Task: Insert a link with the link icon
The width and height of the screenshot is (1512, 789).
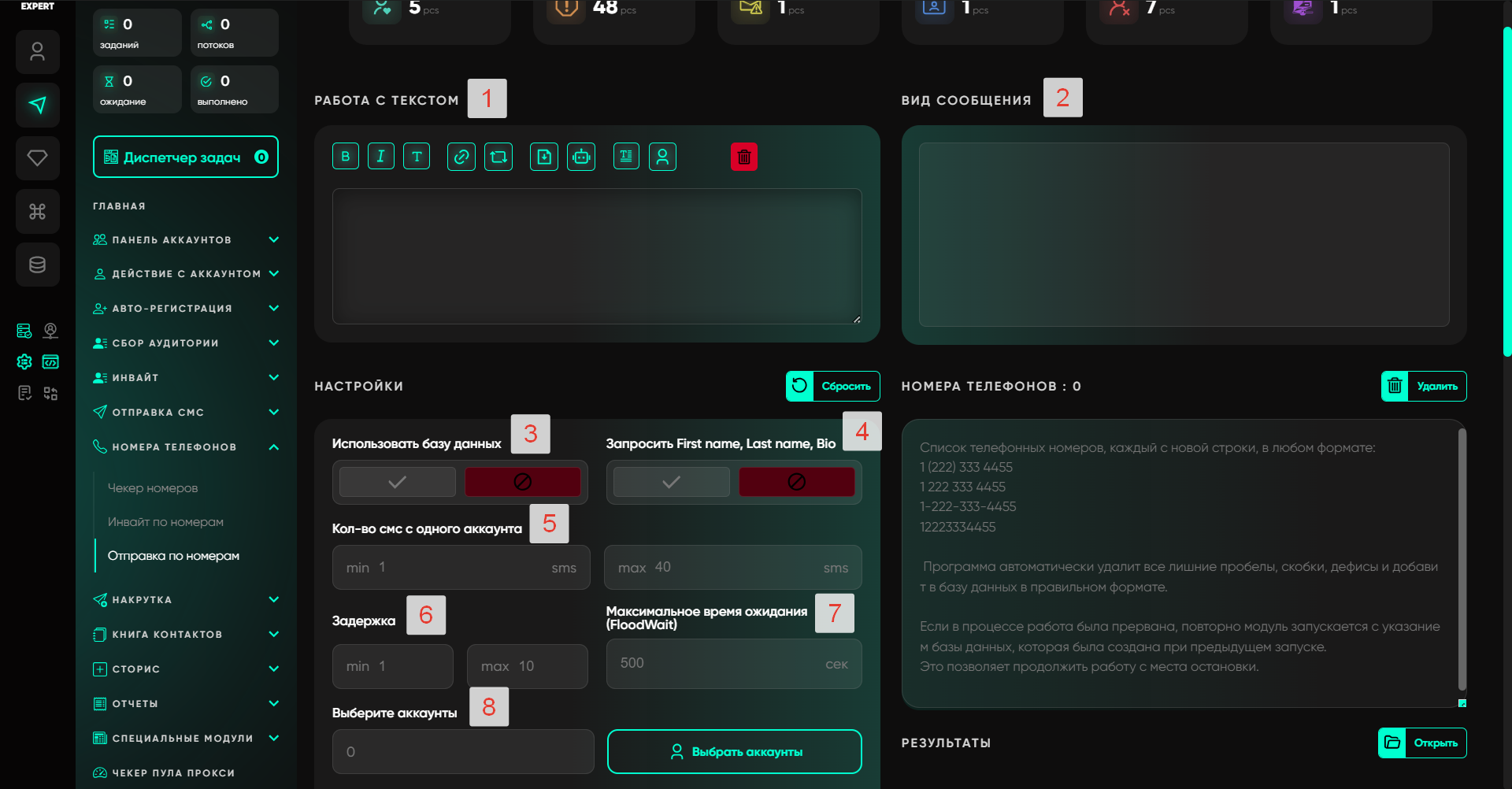Action: tap(461, 157)
